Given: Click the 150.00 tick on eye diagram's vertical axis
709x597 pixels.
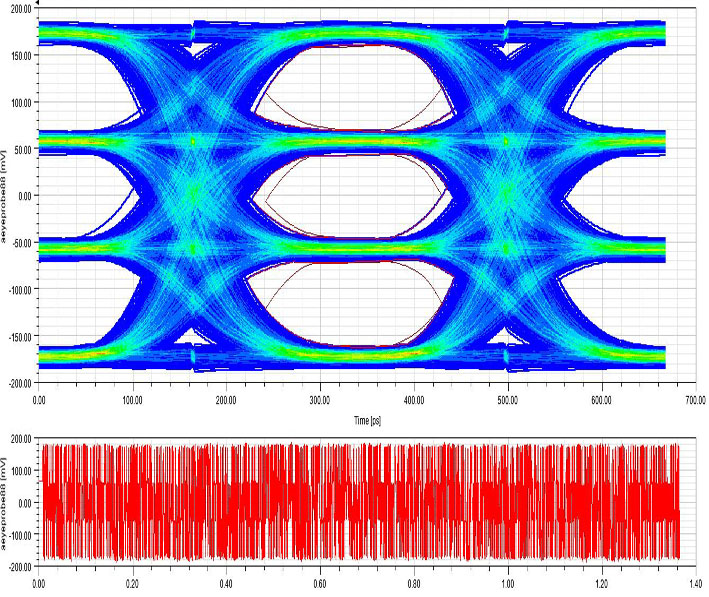Looking at the screenshot, I should [x=20, y=56].
